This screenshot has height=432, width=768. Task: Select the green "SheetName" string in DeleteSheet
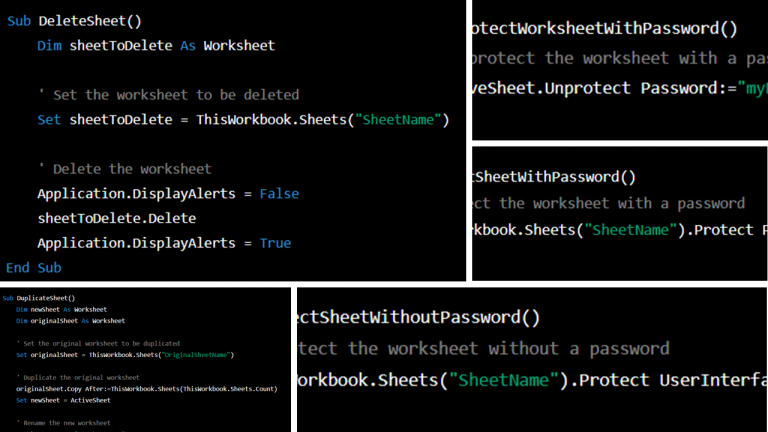point(398,120)
